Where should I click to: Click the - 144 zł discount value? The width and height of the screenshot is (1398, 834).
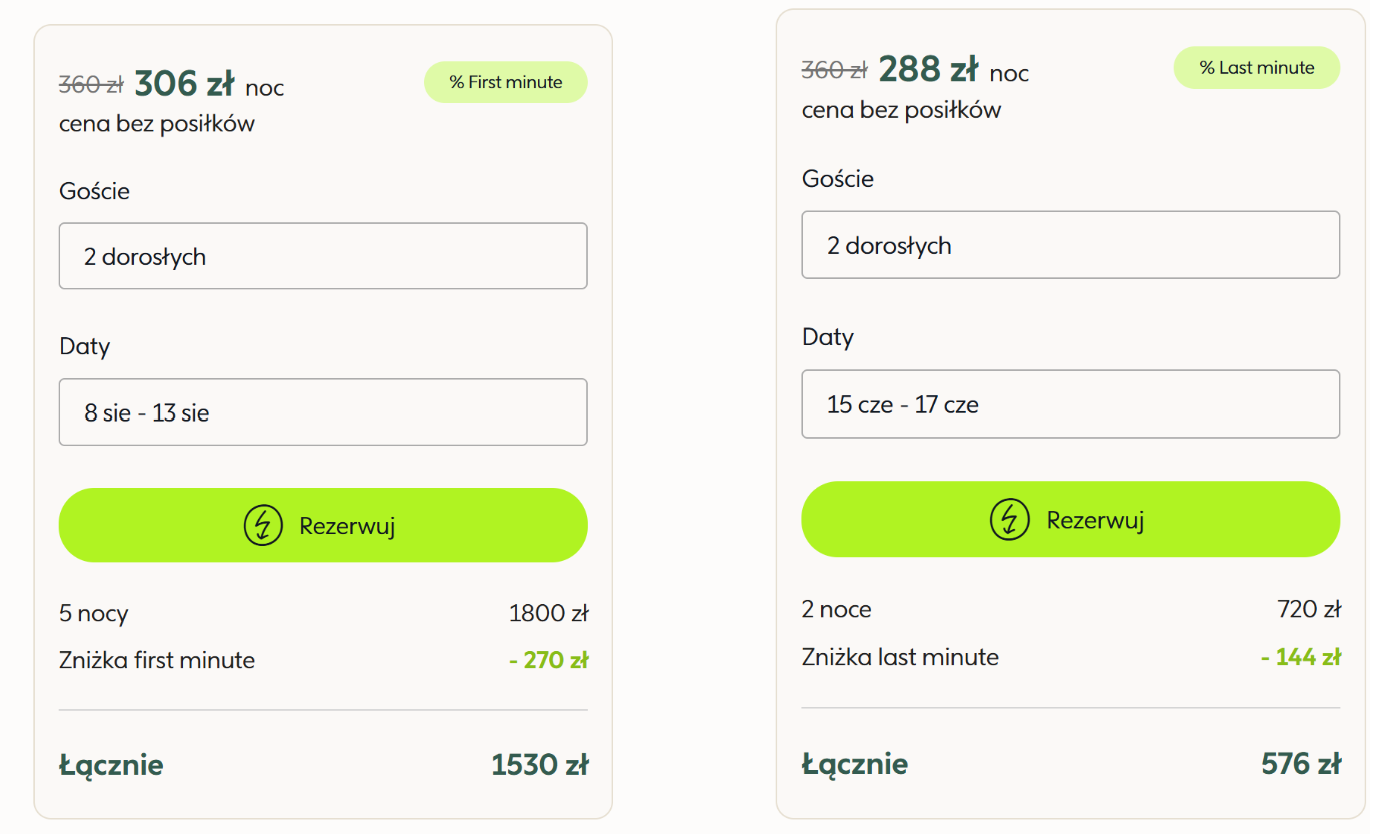pyautogui.click(x=1300, y=657)
